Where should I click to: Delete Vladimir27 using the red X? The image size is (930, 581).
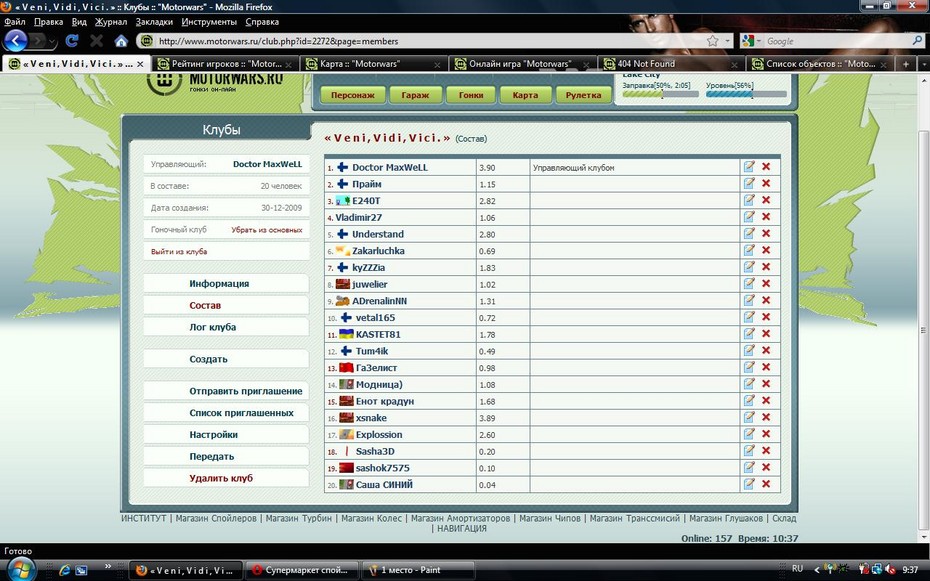coord(766,217)
